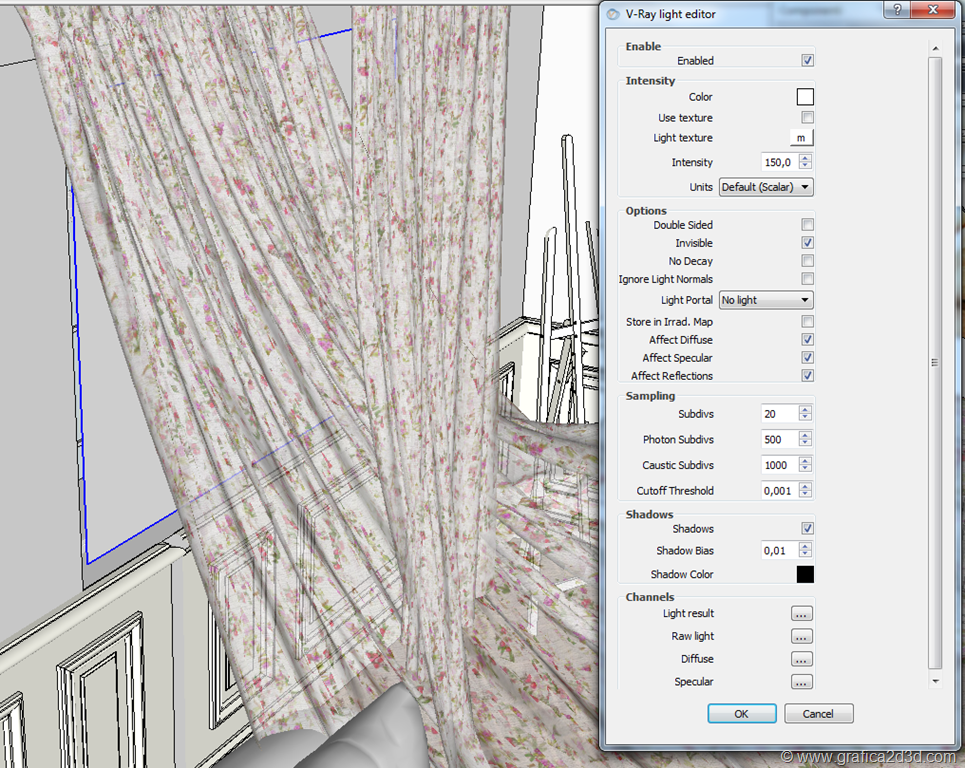This screenshot has width=965, height=768.
Task: Pick the white light Color swatch
Action: (x=805, y=97)
